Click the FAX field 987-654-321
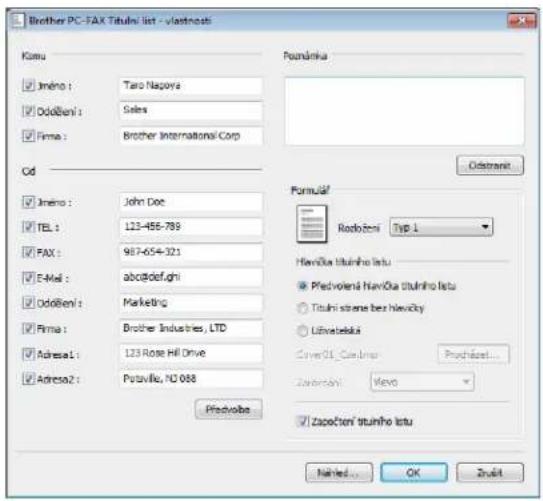 click(x=191, y=252)
